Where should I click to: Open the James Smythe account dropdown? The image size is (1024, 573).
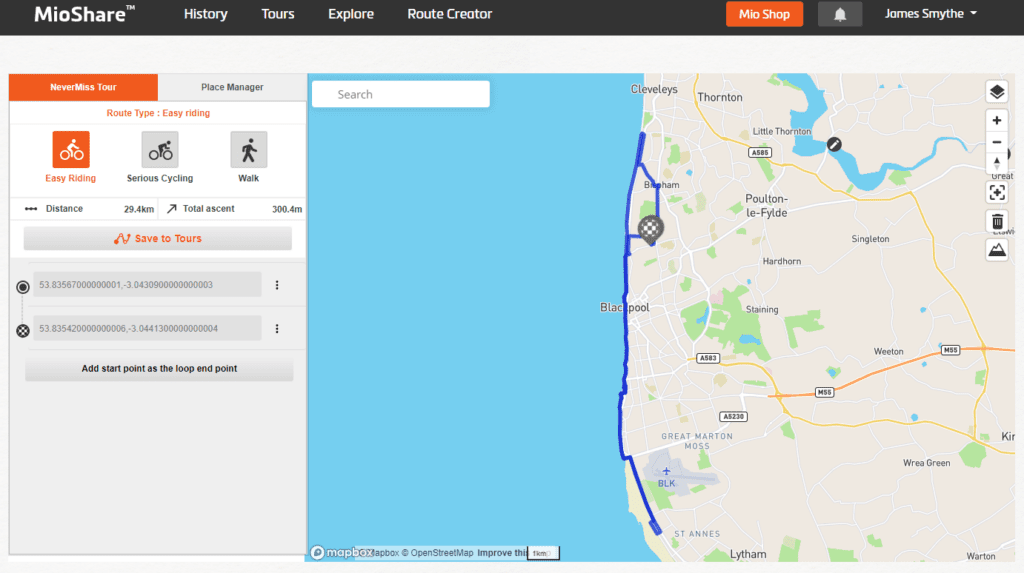[x=930, y=14]
